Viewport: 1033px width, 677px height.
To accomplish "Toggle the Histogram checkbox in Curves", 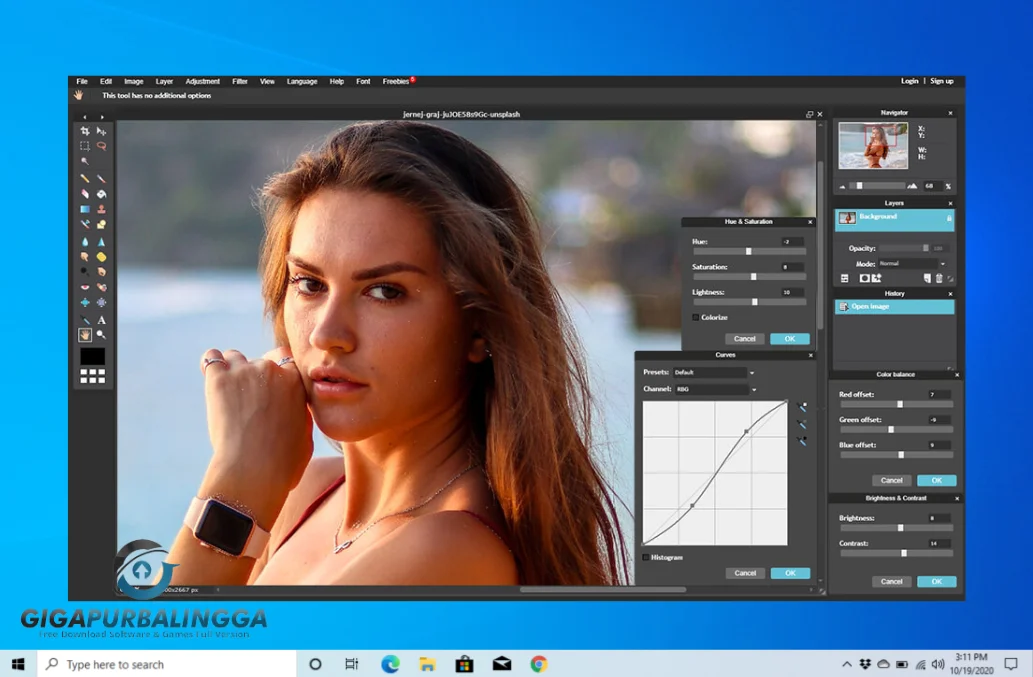I will tap(645, 557).
